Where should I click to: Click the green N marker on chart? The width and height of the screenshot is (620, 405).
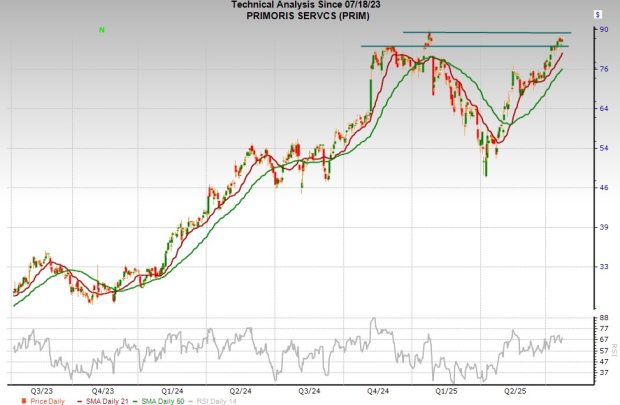[102, 30]
